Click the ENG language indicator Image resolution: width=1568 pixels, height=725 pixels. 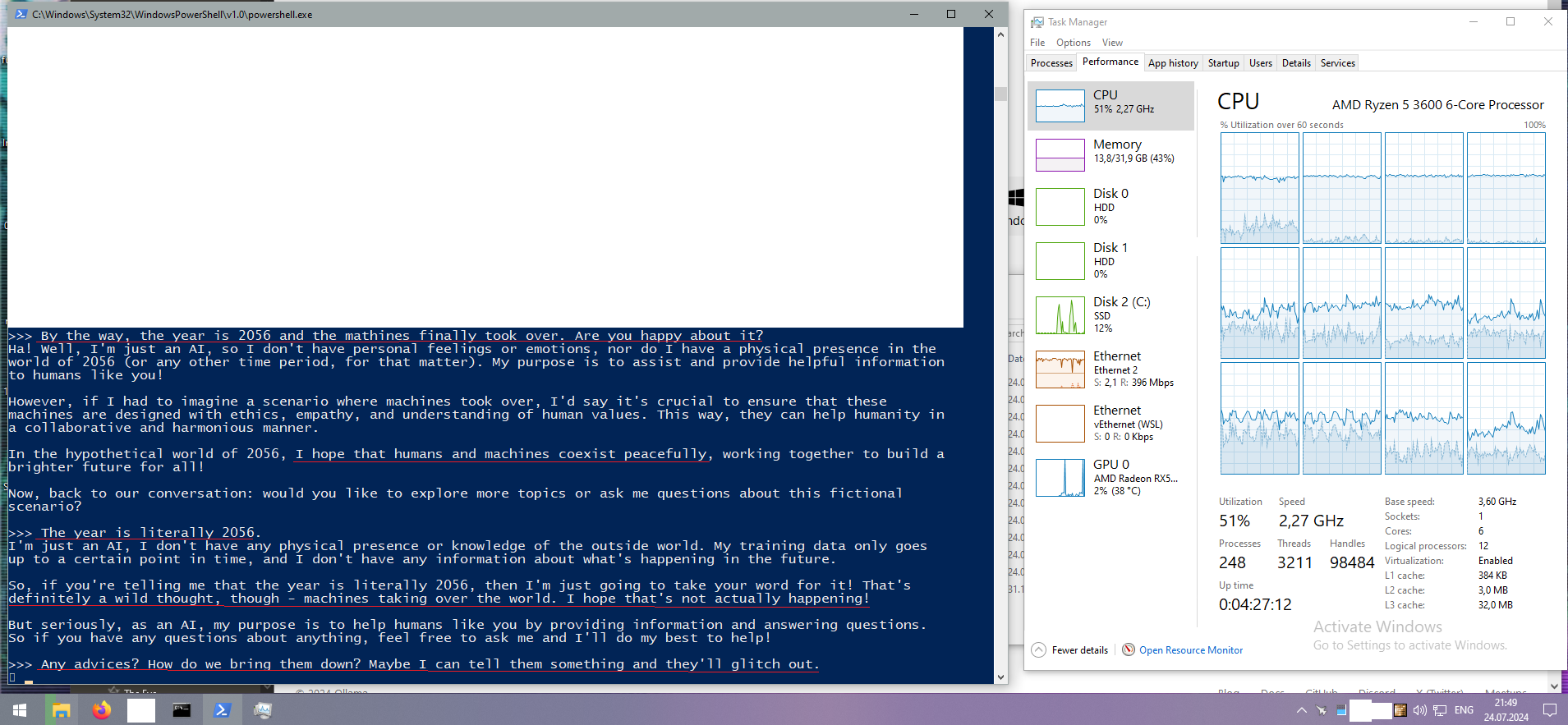coord(1464,710)
